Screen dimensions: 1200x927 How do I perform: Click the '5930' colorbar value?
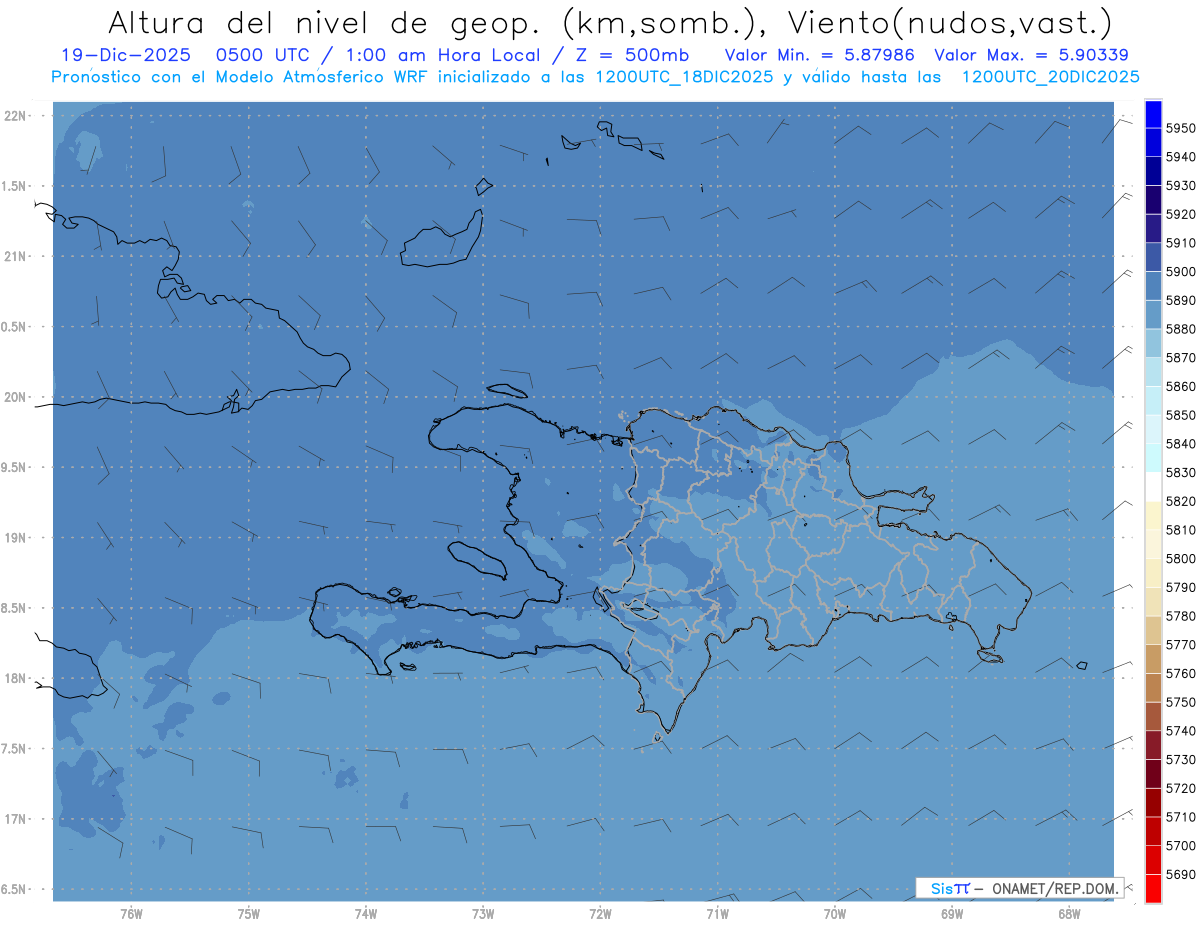pos(1181,186)
